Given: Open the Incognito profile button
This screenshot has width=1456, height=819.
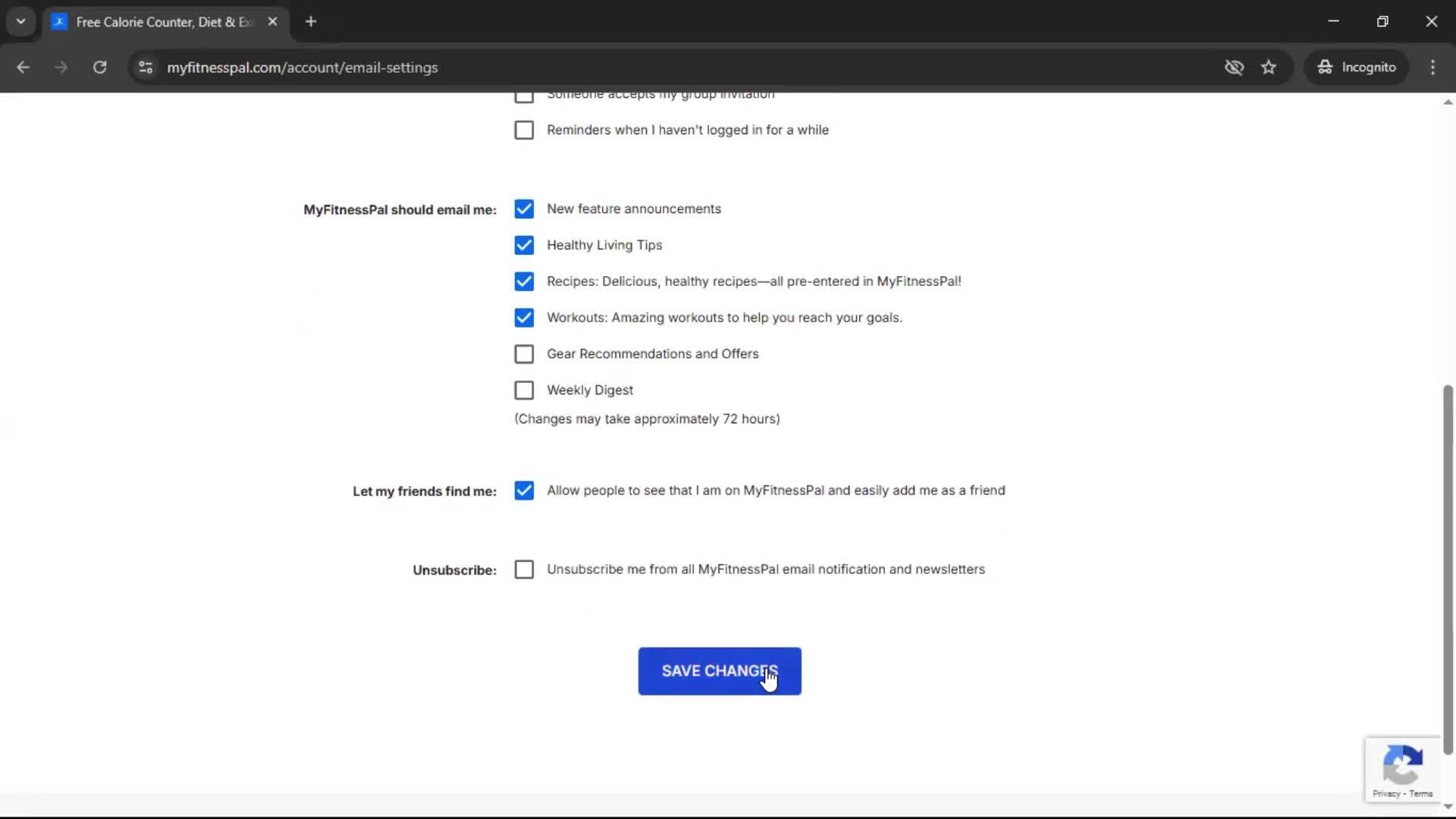Looking at the screenshot, I should pos(1357,67).
